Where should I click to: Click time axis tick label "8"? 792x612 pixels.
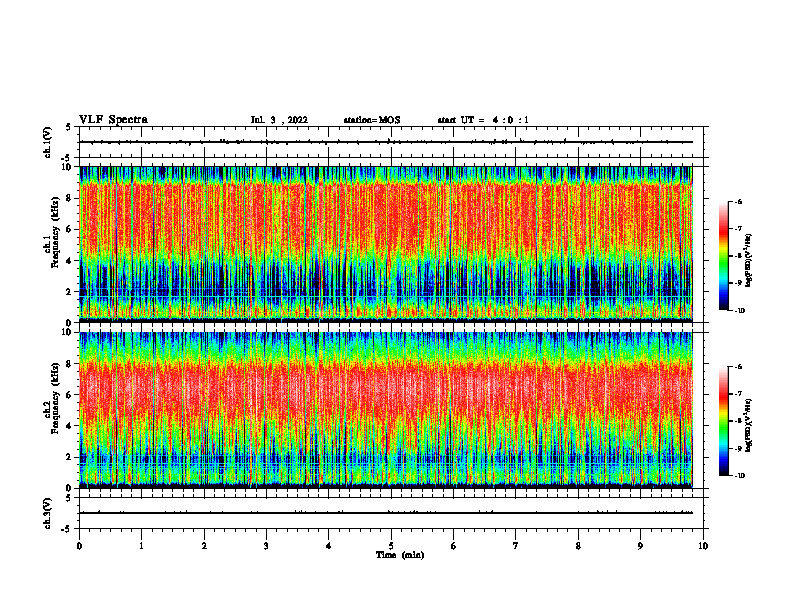pos(578,546)
